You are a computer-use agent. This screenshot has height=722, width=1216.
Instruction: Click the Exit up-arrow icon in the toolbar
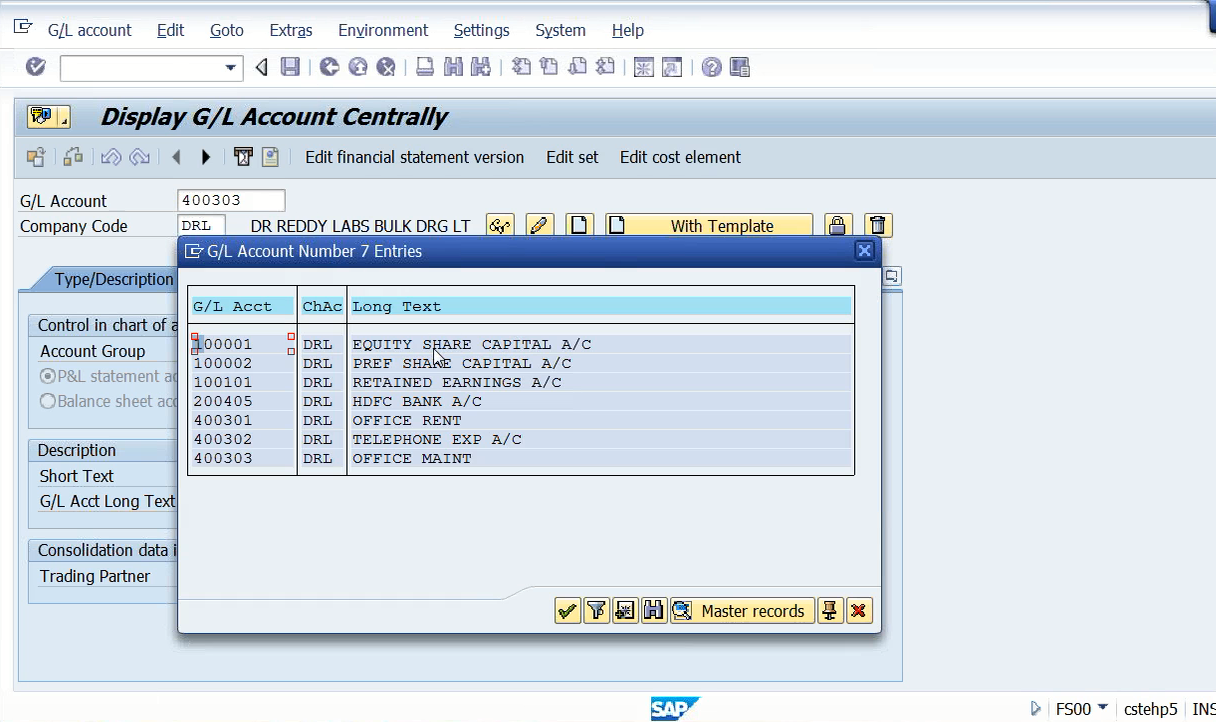pos(358,67)
